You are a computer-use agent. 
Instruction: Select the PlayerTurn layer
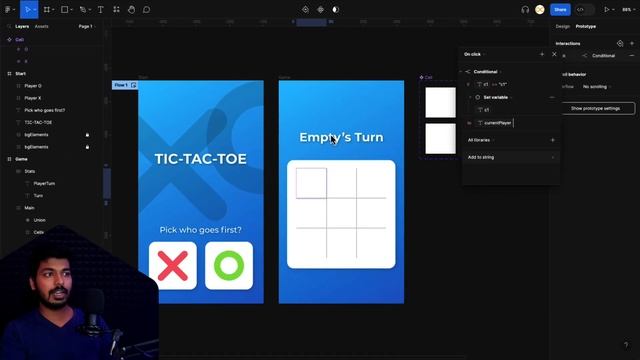(x=44, y=184)
